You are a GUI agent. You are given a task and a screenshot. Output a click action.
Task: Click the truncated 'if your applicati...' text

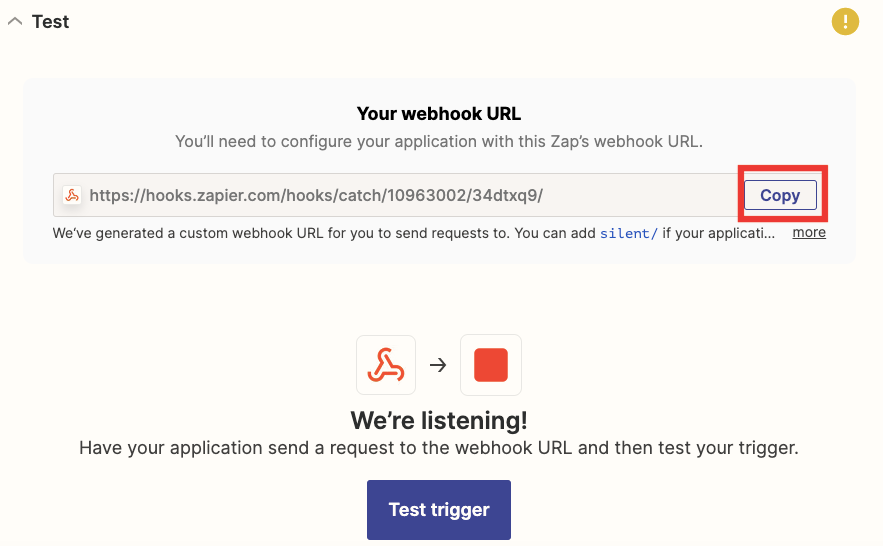(x=719, y=233)
